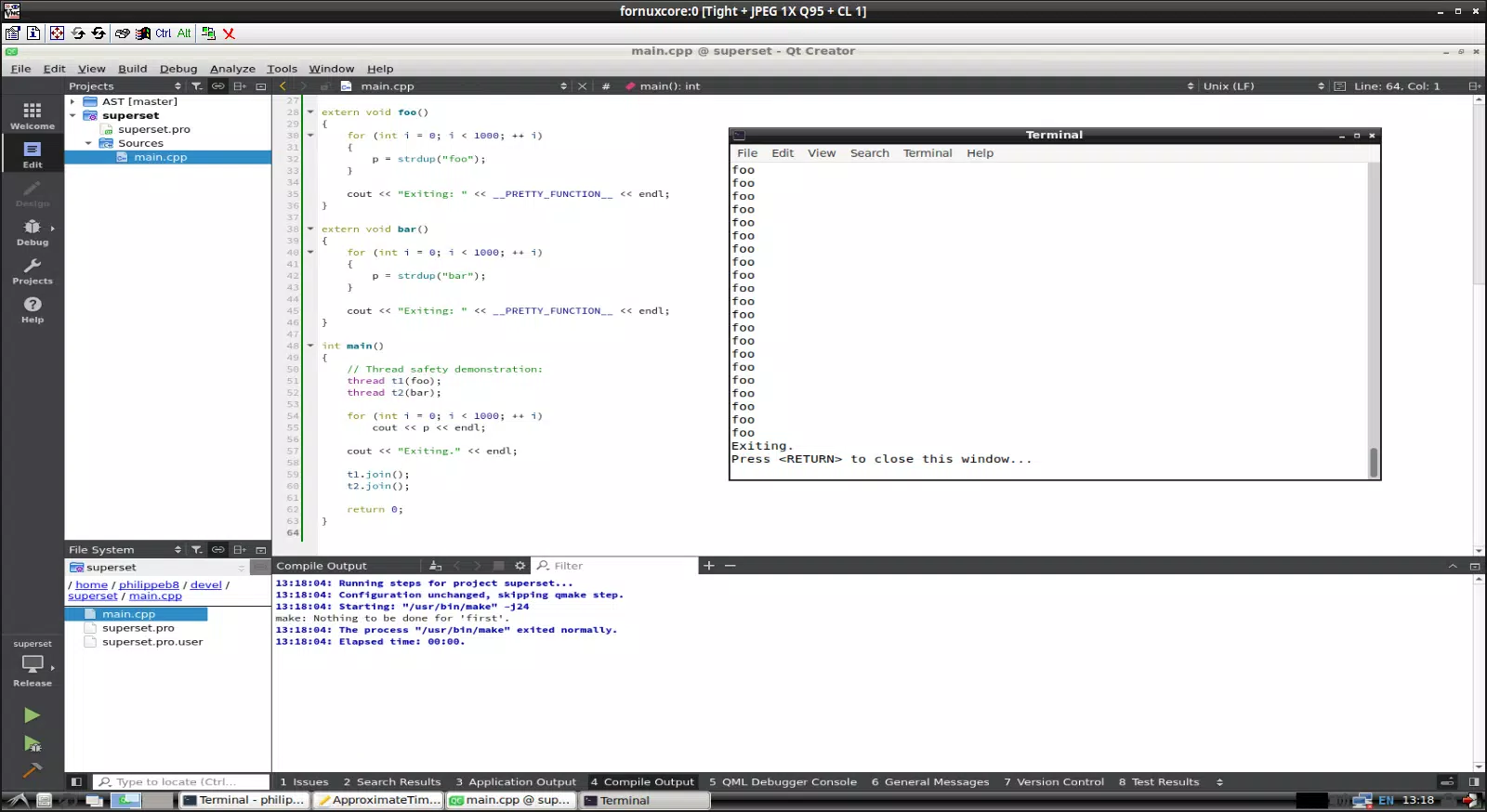Switch to Welcome mode in the sidebar
This screenshot has height=812, width=1487.
point(33,116)
